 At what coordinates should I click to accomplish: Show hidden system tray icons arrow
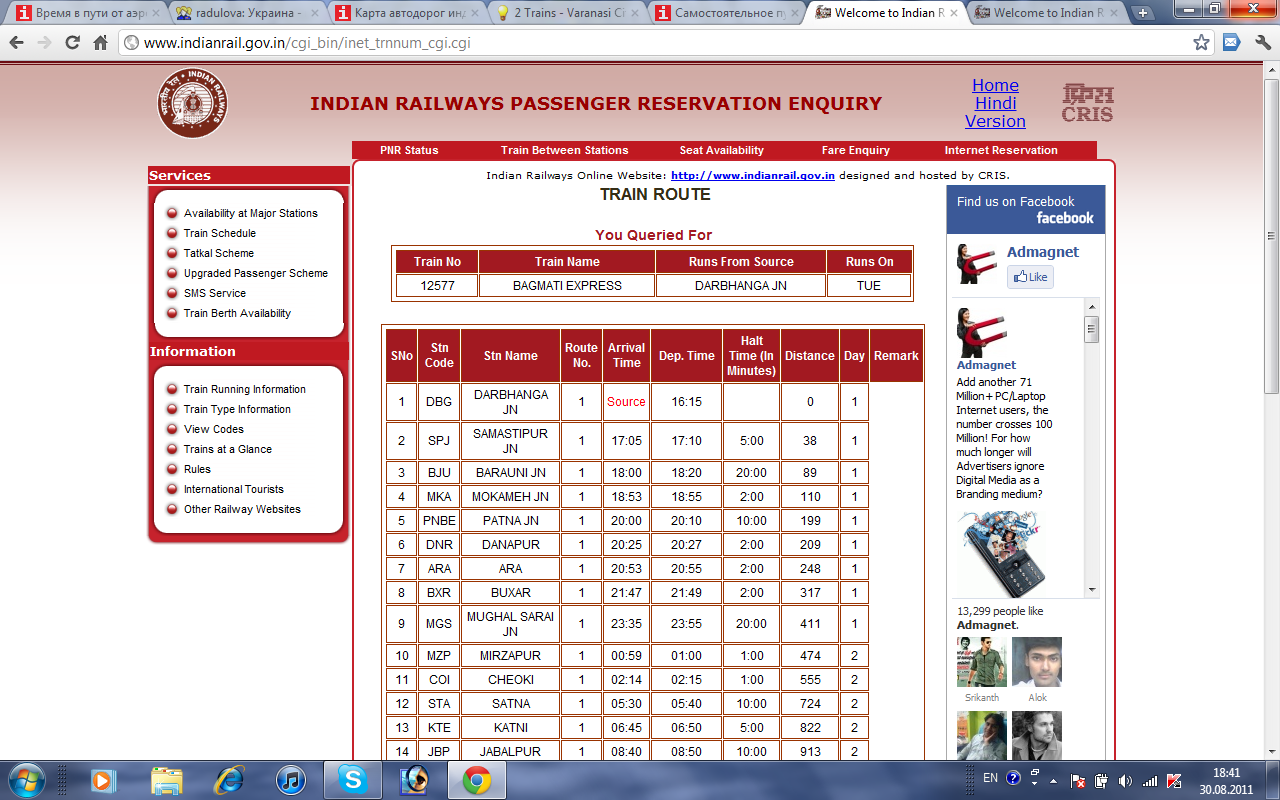(x=1035, y=778)
